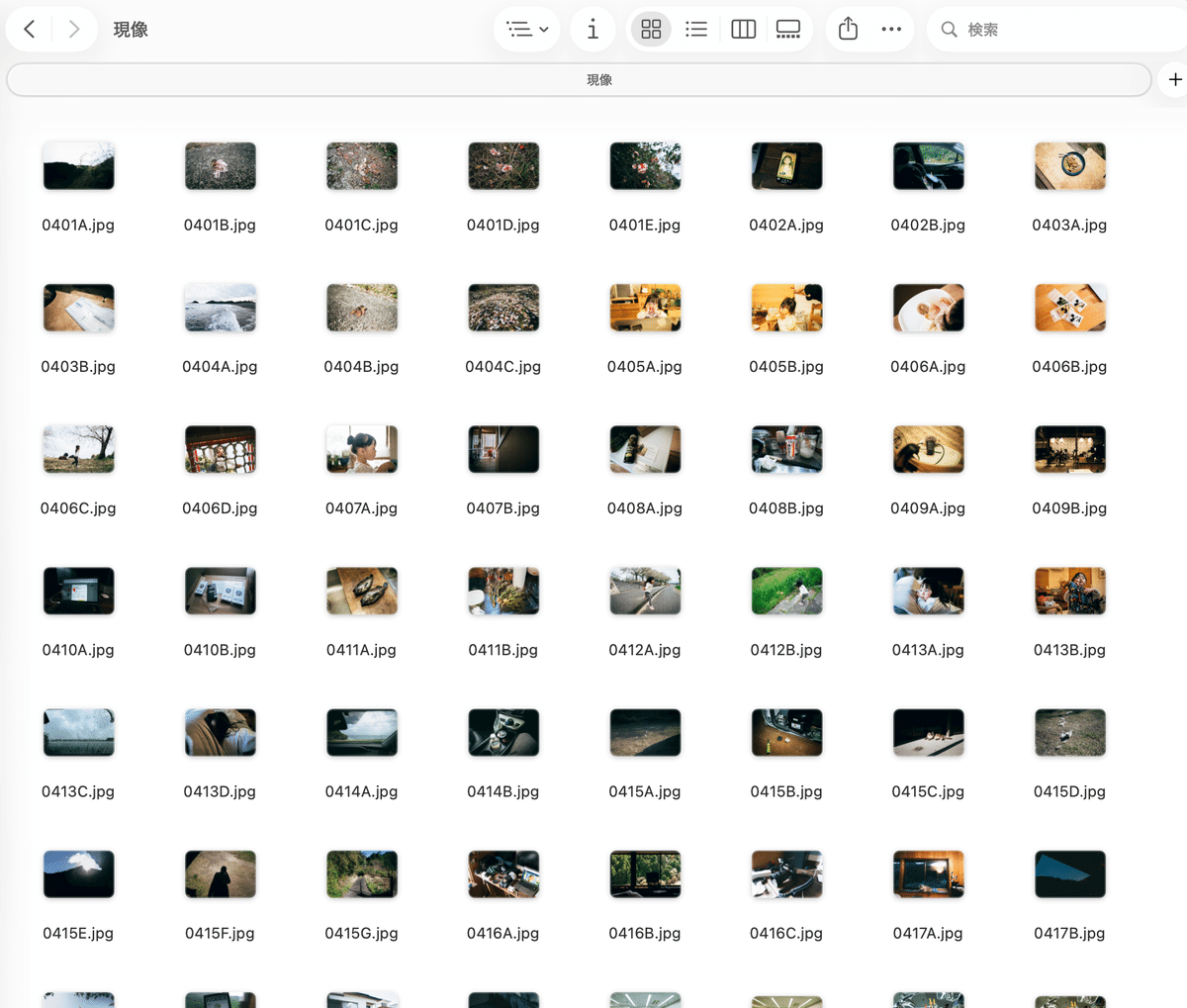Select thumbnail of 0413B.jpg
The image size is (1187, 1008).
(x=1069, y=591)
